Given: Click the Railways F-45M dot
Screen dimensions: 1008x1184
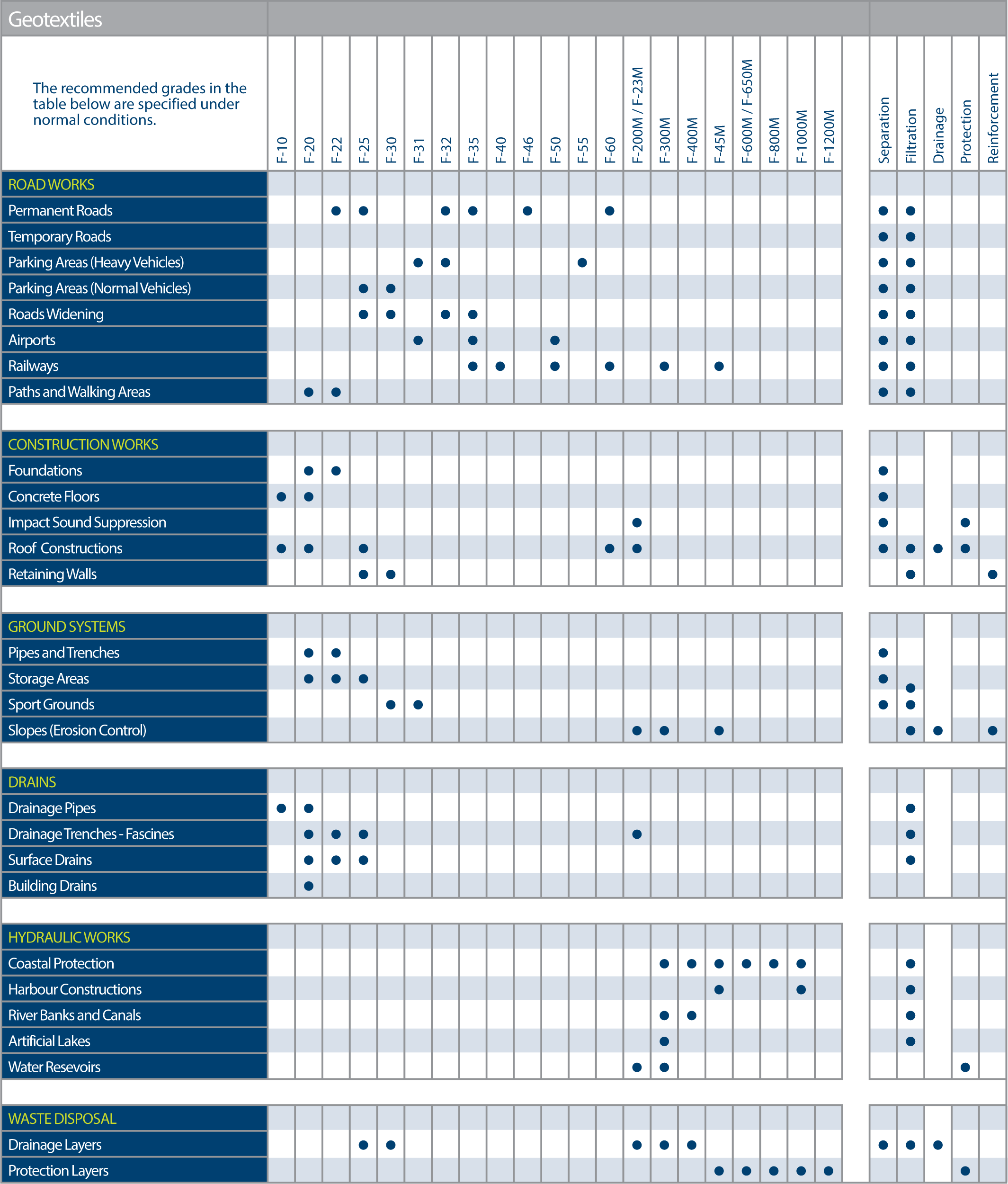Looking at the screenshot, I should pos(719,366).
